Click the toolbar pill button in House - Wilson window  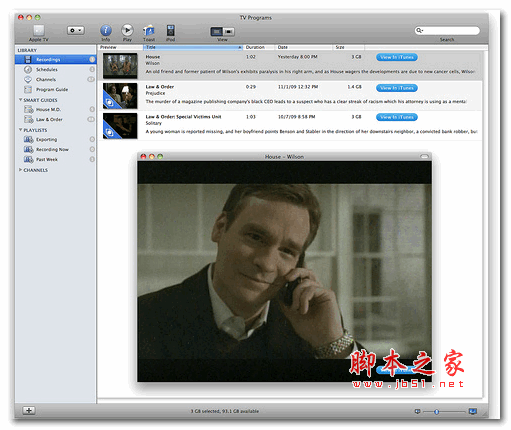click(x=424, y=156)
